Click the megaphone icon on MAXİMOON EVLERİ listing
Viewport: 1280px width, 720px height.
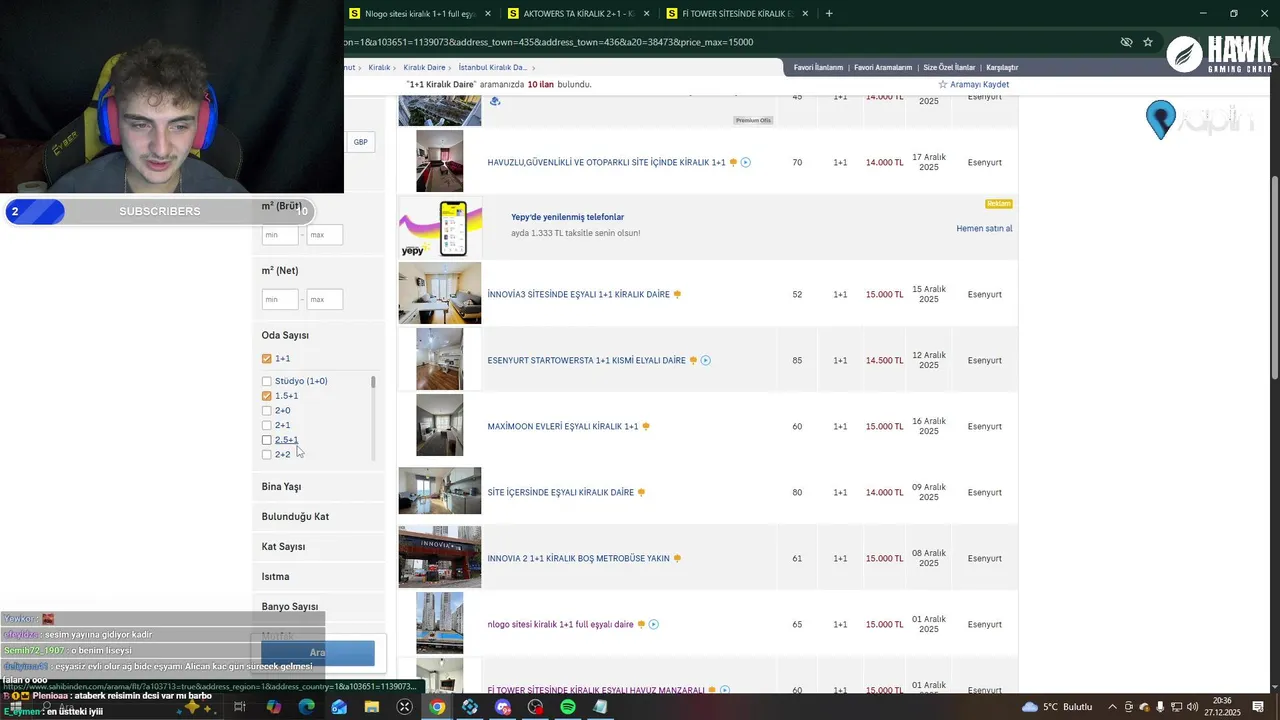(x=646, y=426)
